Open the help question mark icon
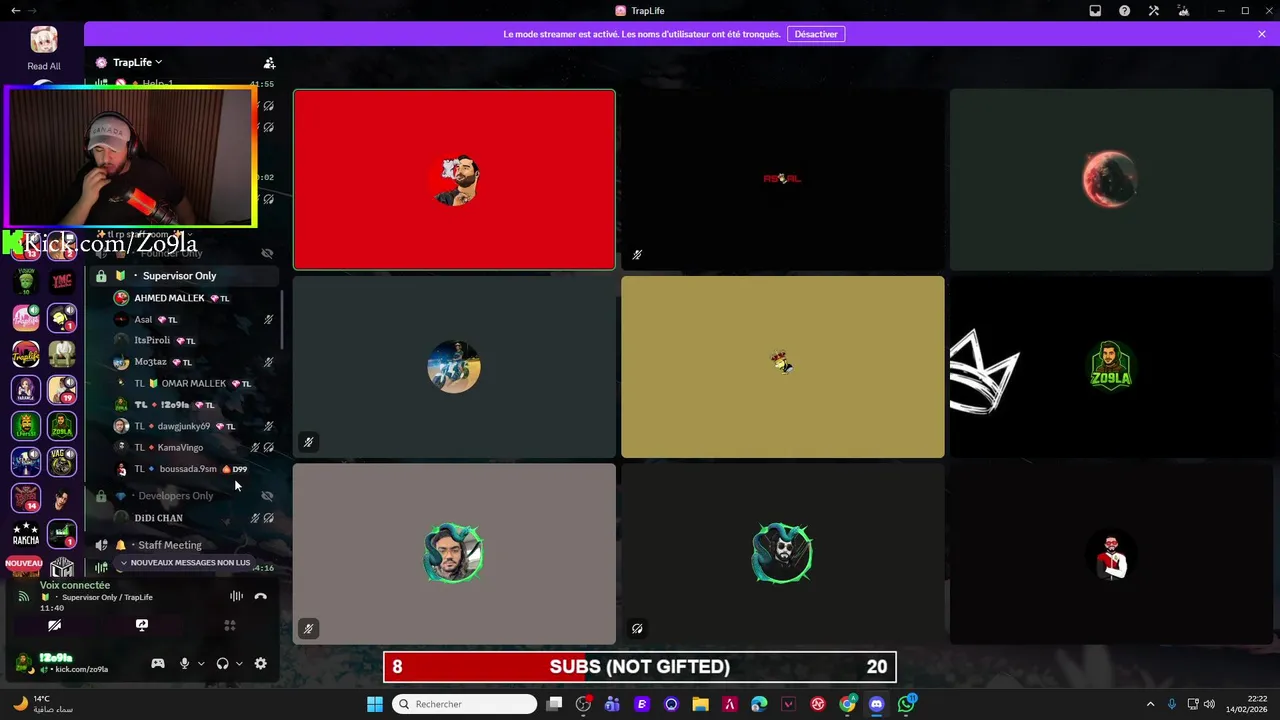This screenshot has width=1280, height=720. (1125, 11)
